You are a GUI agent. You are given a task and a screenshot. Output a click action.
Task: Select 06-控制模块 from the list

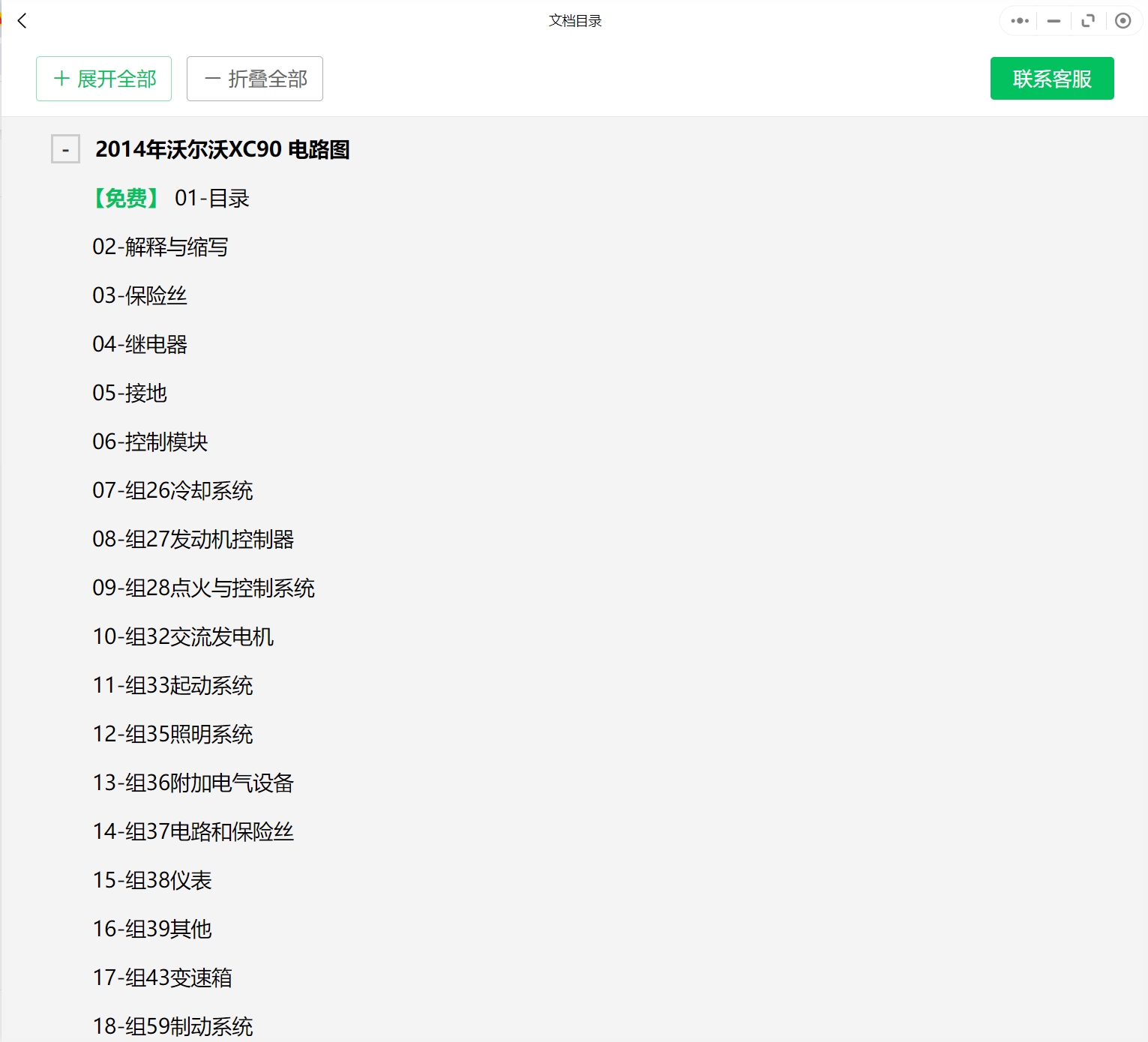point(151,442)
